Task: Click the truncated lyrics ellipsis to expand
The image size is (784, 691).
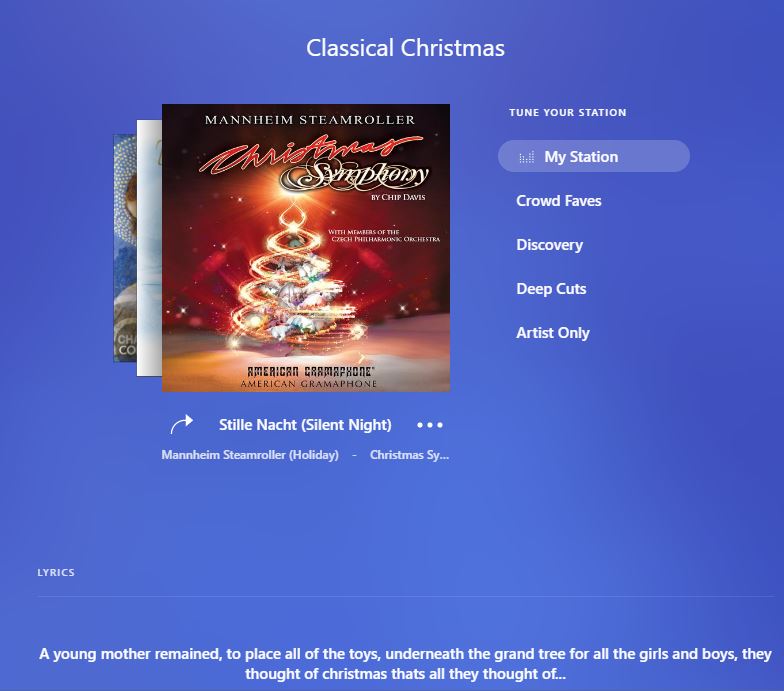Action: (560, 674)
